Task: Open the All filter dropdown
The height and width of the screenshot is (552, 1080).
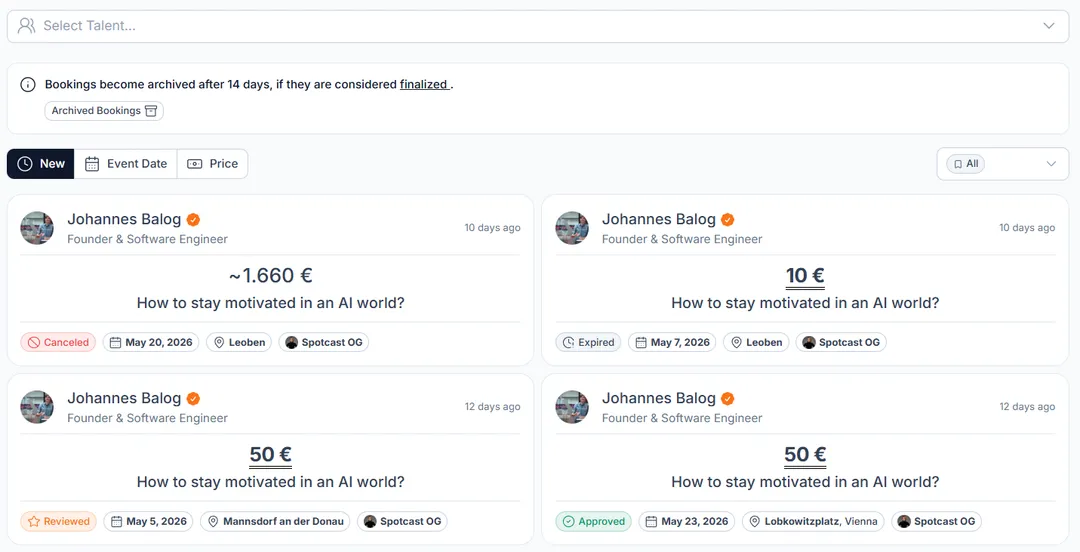Action: point(1003,164)
